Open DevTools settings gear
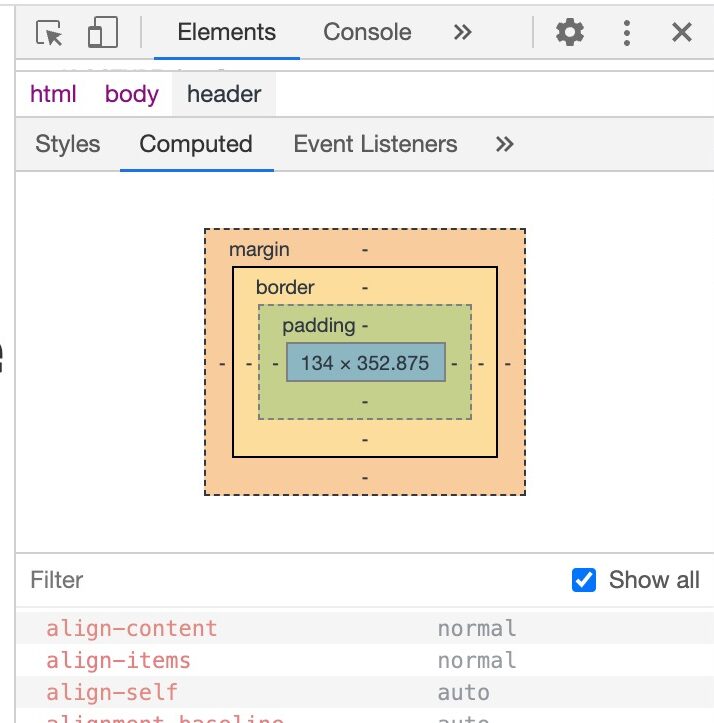The width and height of the screenshot is (714, 723). [570, 33]
